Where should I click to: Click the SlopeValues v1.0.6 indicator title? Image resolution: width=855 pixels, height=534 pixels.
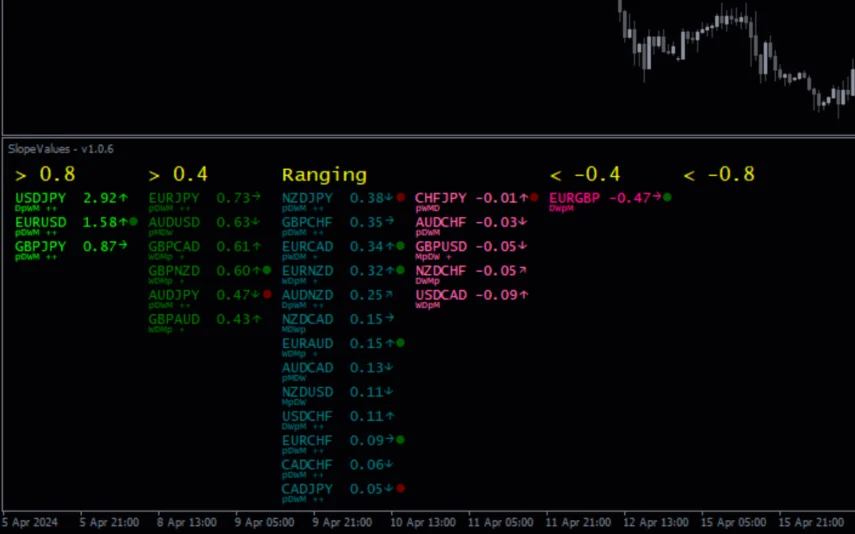[60, 149]
